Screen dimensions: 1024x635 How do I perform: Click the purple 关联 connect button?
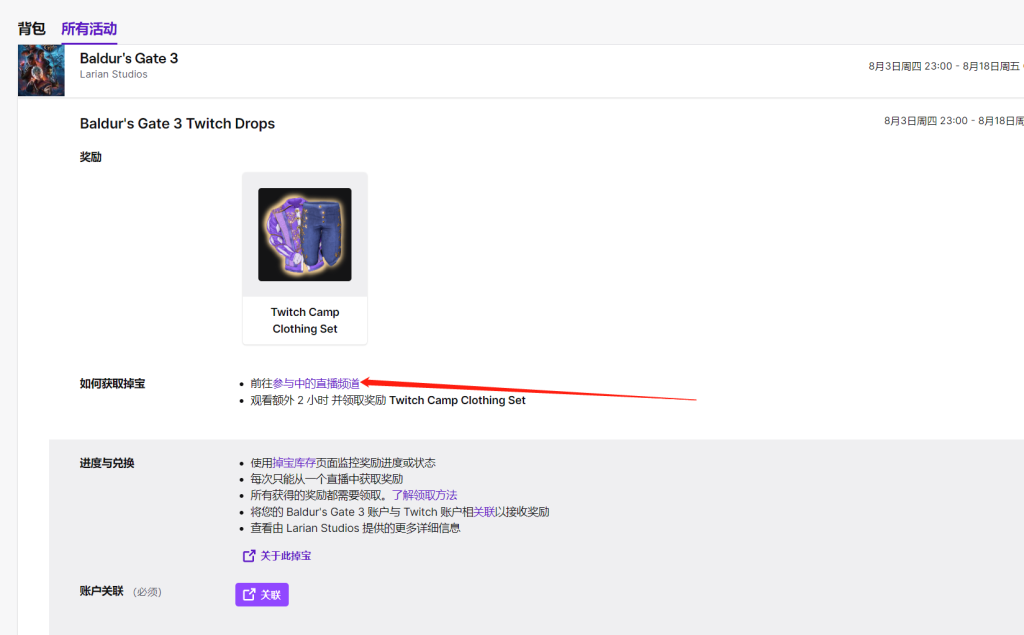[x=262, y=594]
